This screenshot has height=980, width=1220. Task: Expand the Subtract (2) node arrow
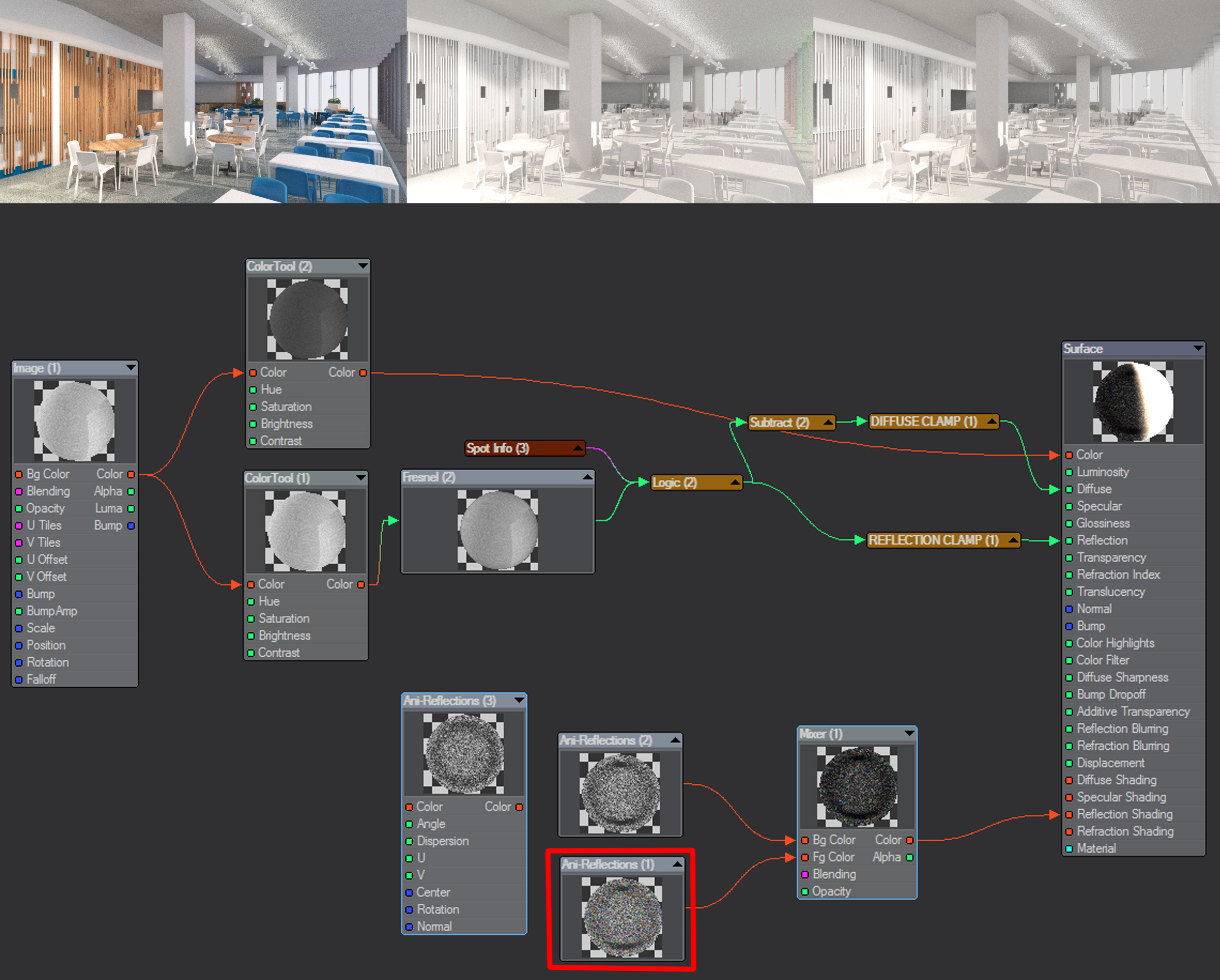[x=828, y=422]
